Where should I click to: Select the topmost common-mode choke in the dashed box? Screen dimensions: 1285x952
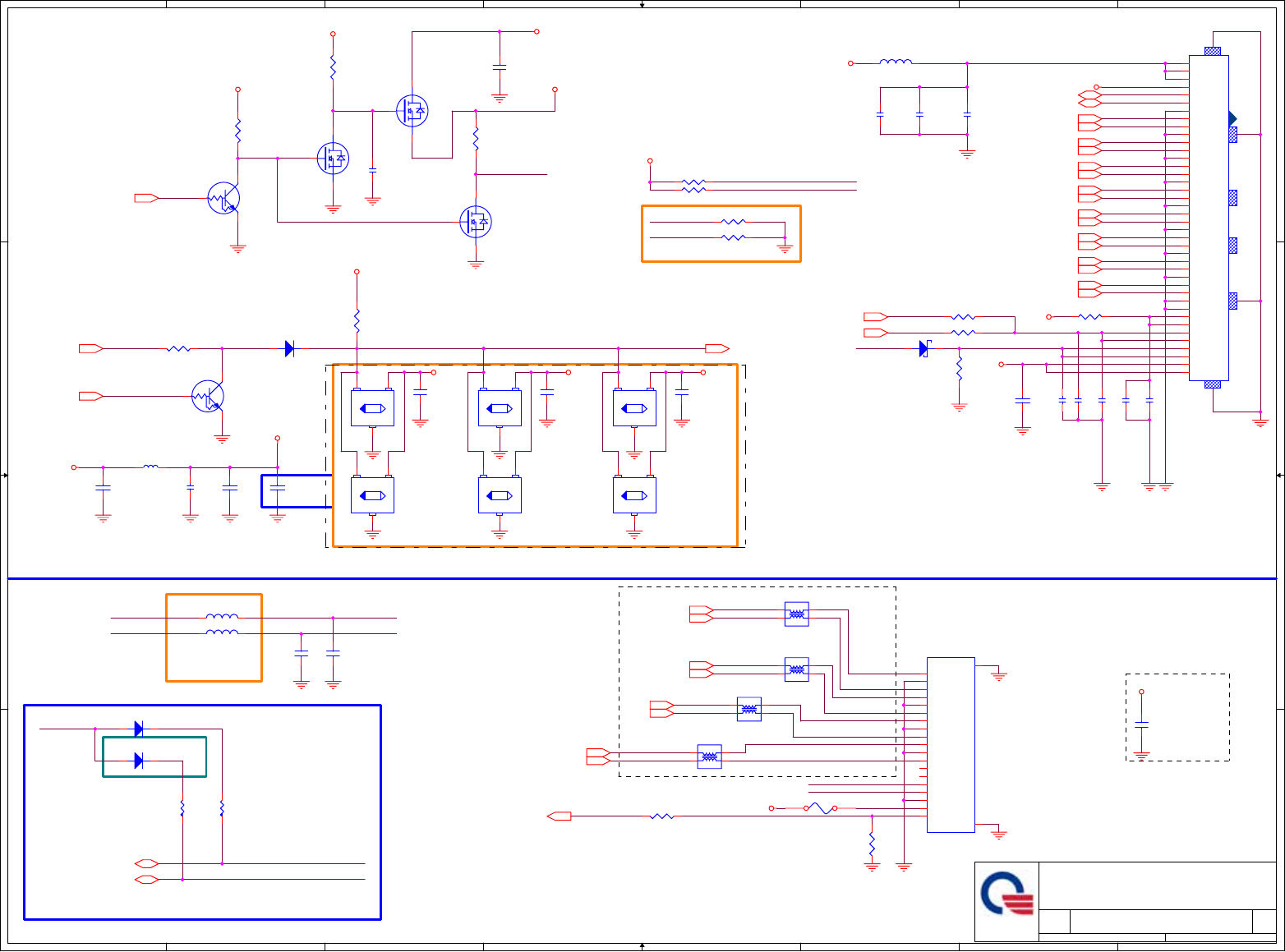coord(796,614)
